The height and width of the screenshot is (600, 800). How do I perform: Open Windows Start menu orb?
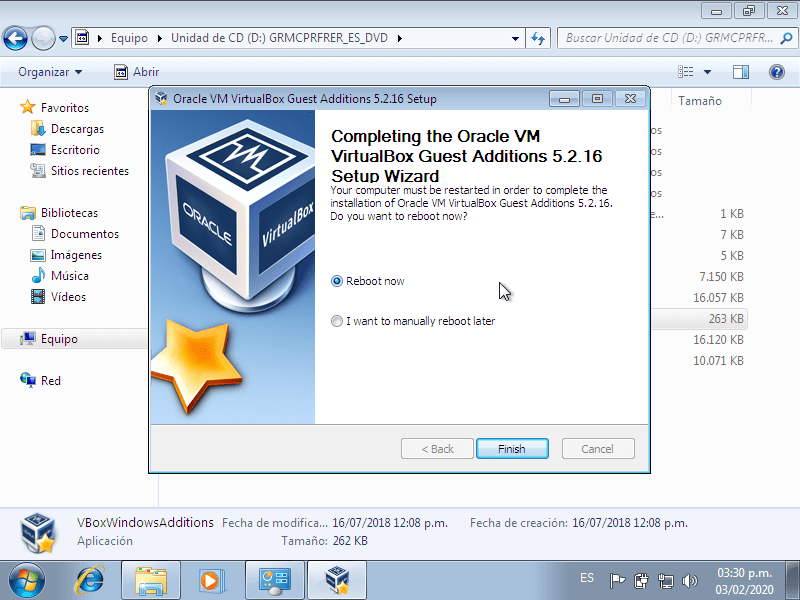point(27,579)
